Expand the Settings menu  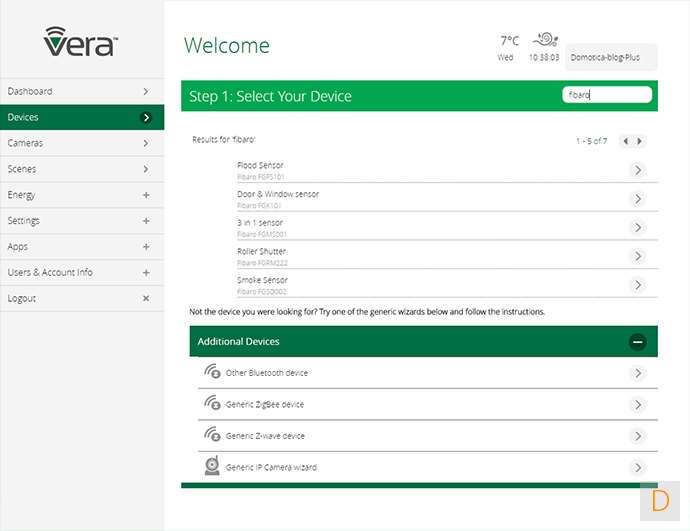coord(145,221)
